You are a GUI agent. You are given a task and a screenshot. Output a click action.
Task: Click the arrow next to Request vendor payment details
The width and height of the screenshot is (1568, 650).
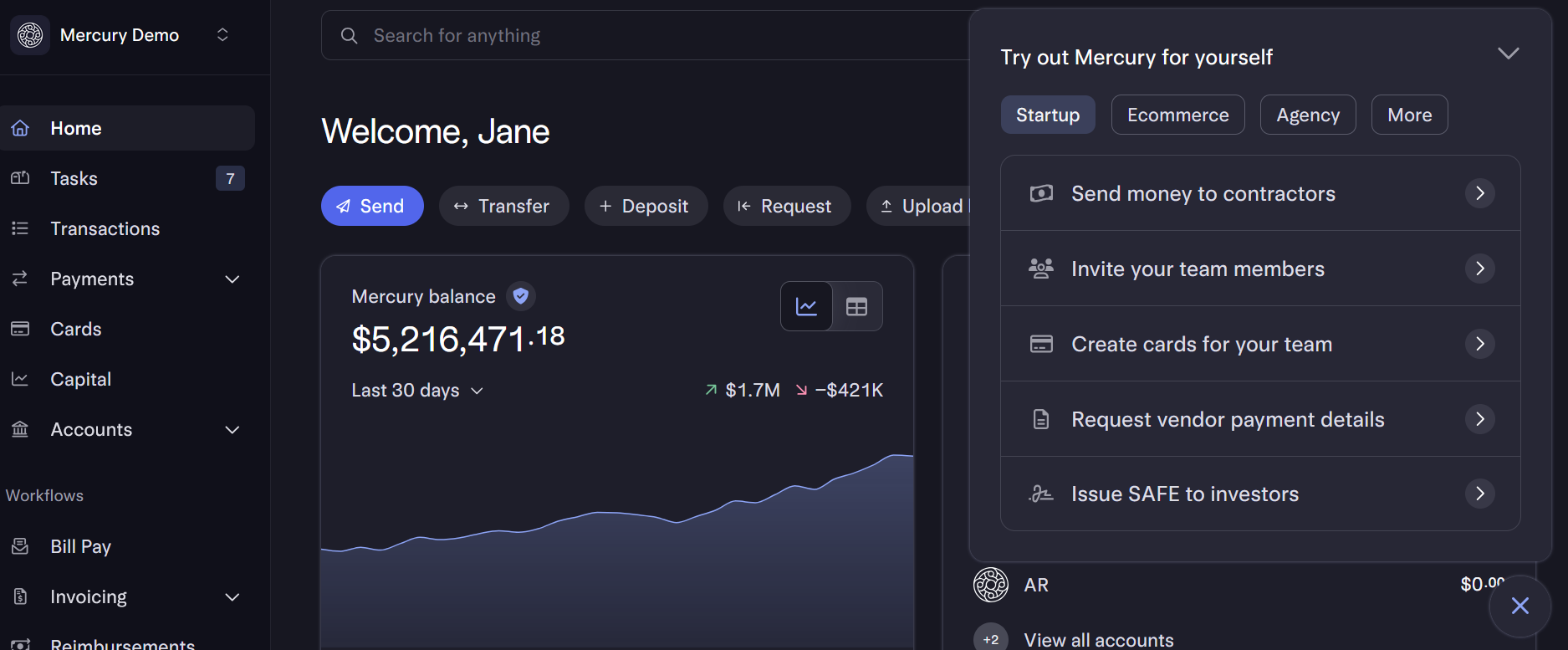click(x=1479, y=419)
